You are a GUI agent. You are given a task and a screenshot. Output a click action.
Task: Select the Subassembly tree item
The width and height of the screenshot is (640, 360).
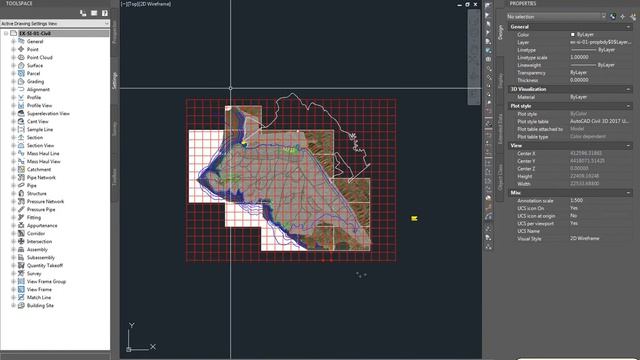(41, 258)
